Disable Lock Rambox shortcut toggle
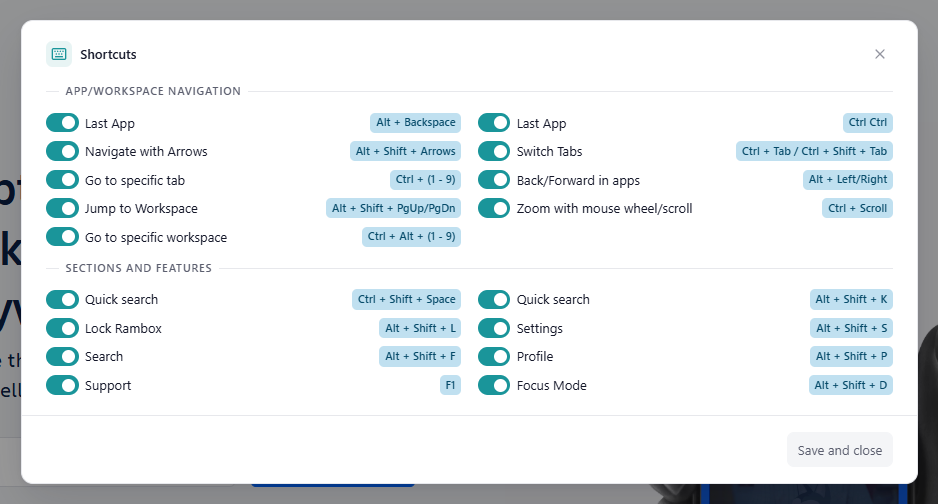Screen dimensions: 938x504 62,328
